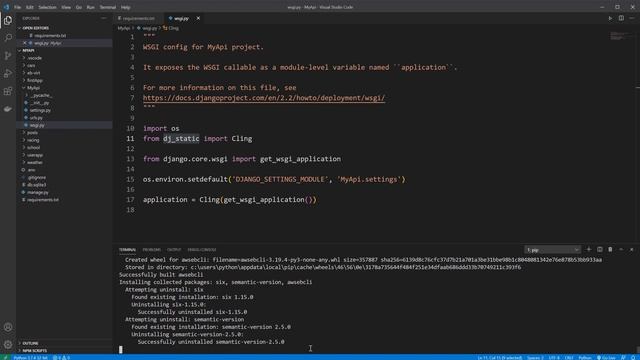Screen dimensions: 640x360
Task: Split the terminal panel
Action: 600,249
